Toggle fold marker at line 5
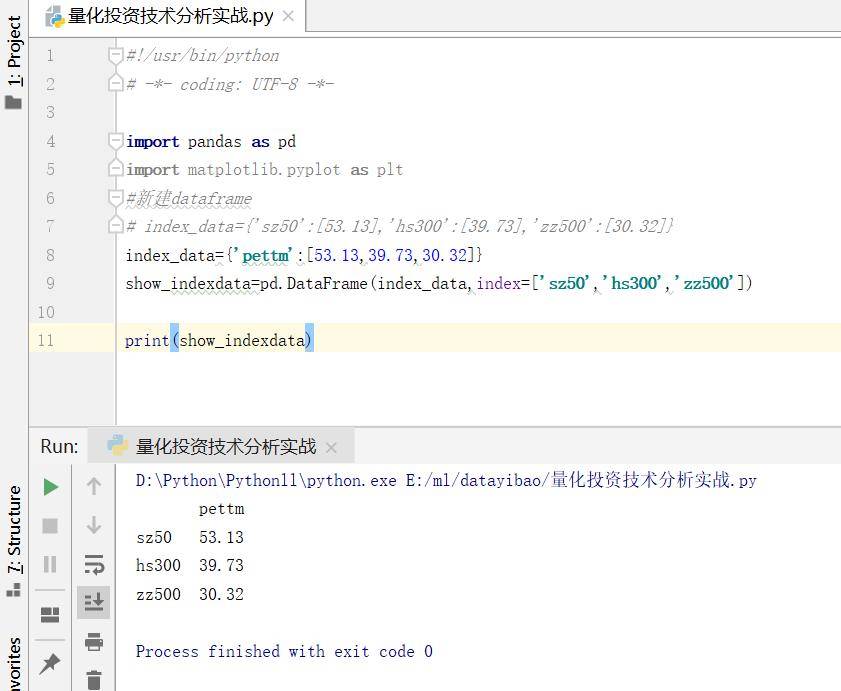This screenshot has width=841, height=691. tap(115, 170)
